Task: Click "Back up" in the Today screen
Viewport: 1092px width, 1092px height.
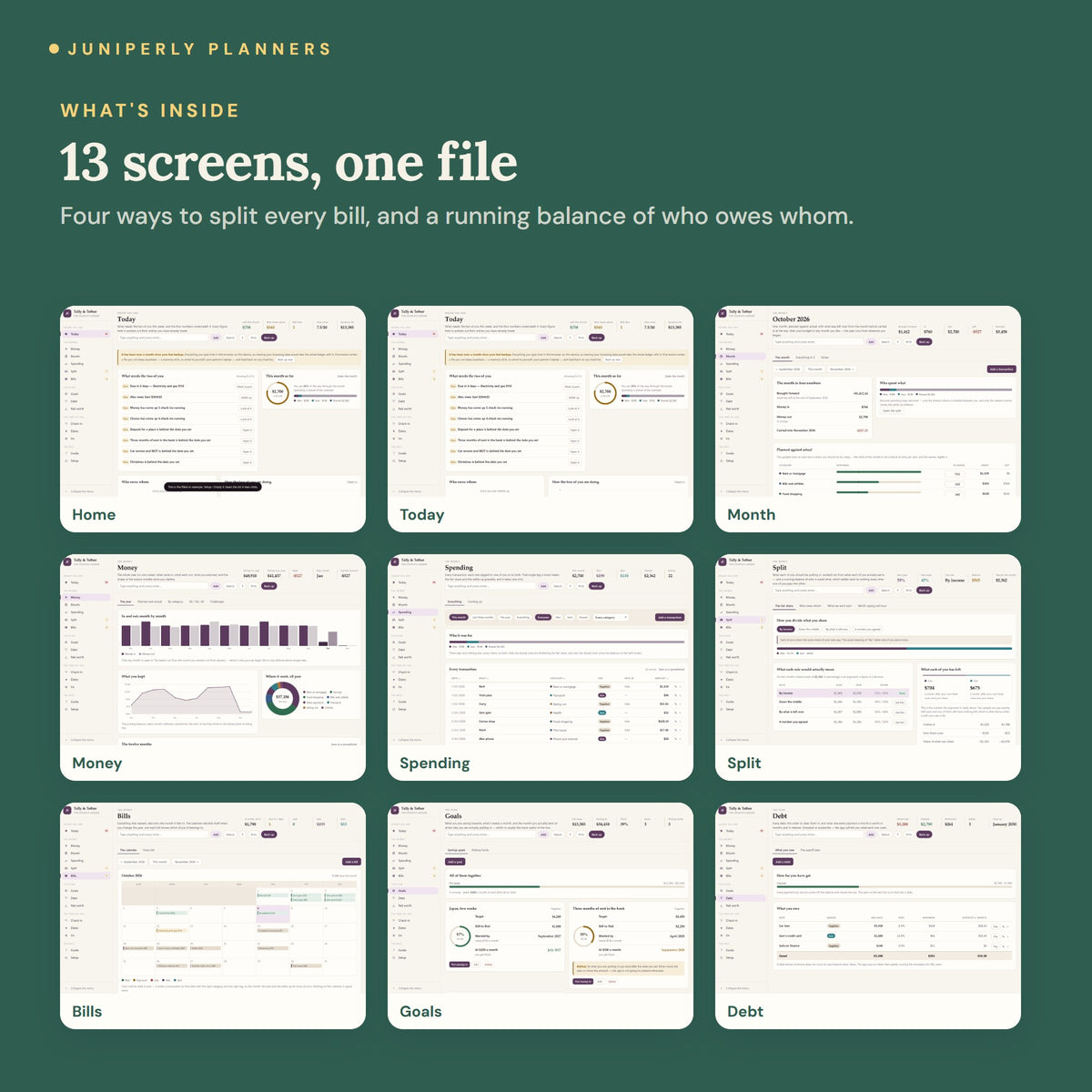Action: click(597, 338)
